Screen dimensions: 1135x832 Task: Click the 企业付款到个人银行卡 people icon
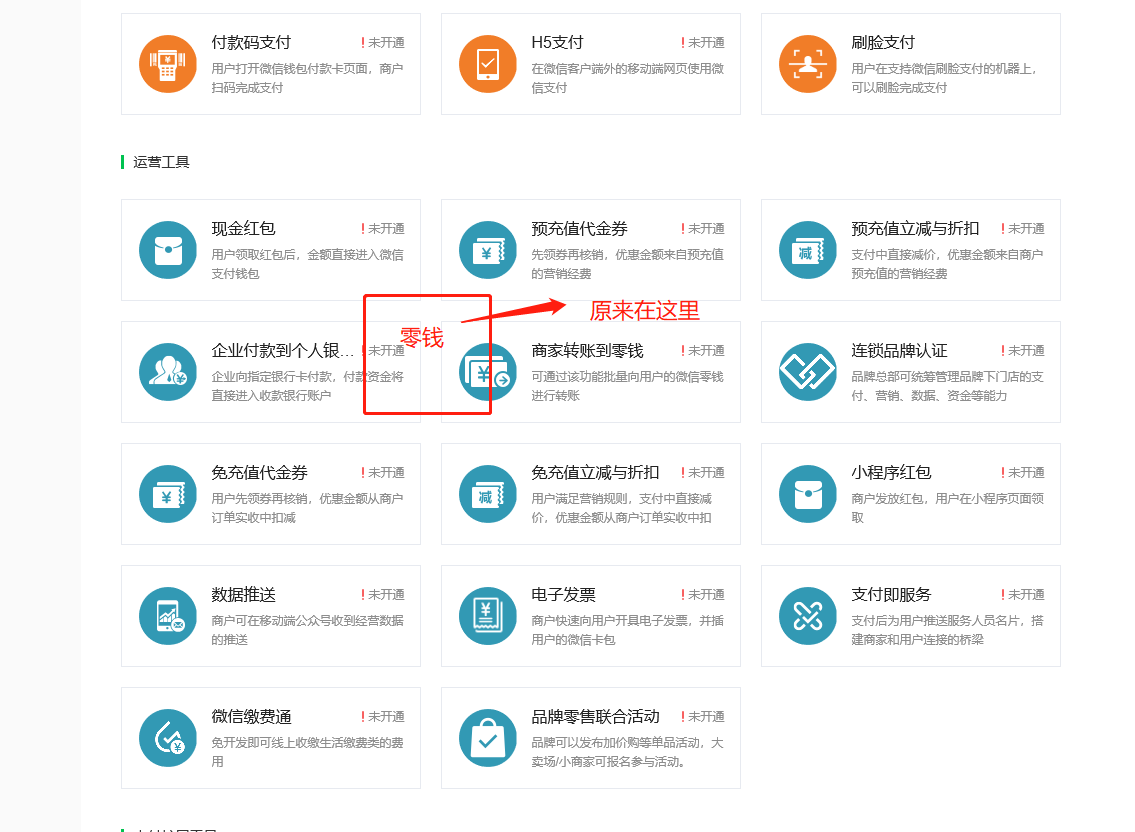(168, 372)
